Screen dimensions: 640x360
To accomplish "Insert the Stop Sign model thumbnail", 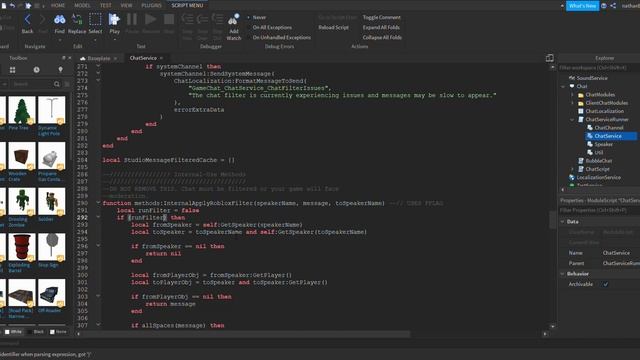I will click(51, 247).
